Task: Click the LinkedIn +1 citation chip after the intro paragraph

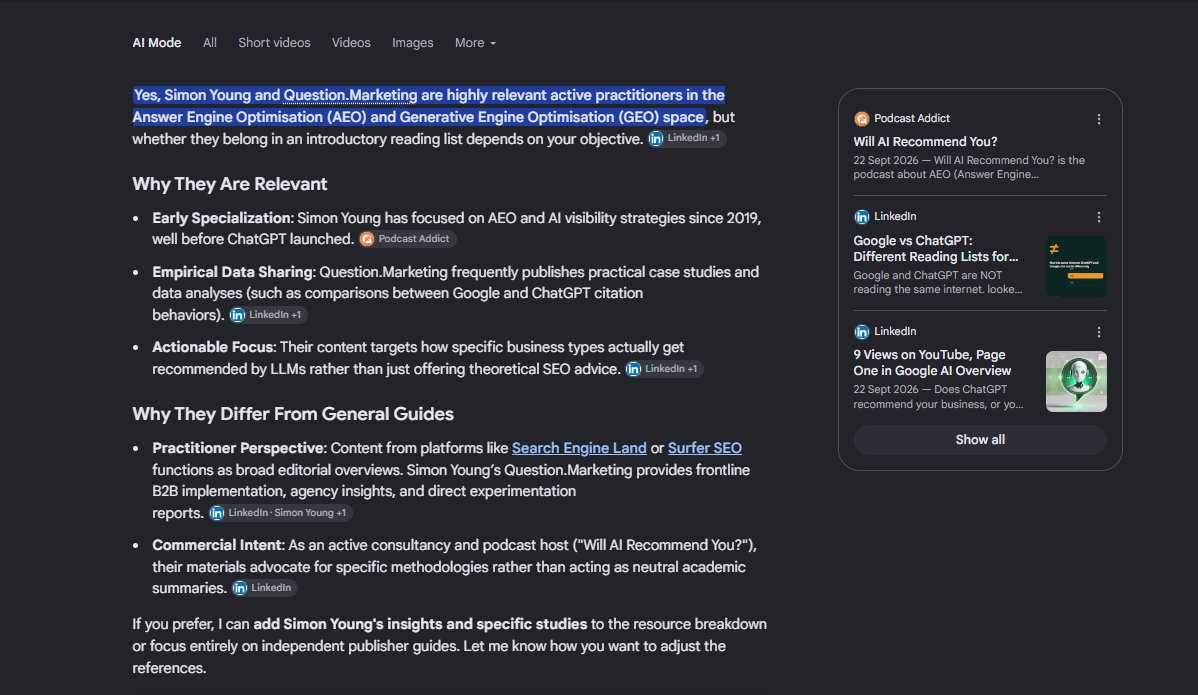Action: 685,138
